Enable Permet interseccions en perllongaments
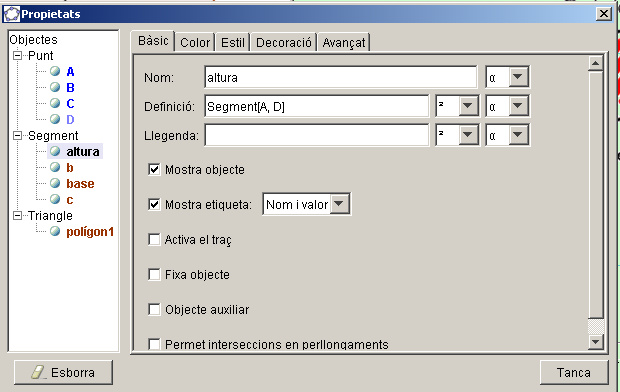 tap(154, 344)
